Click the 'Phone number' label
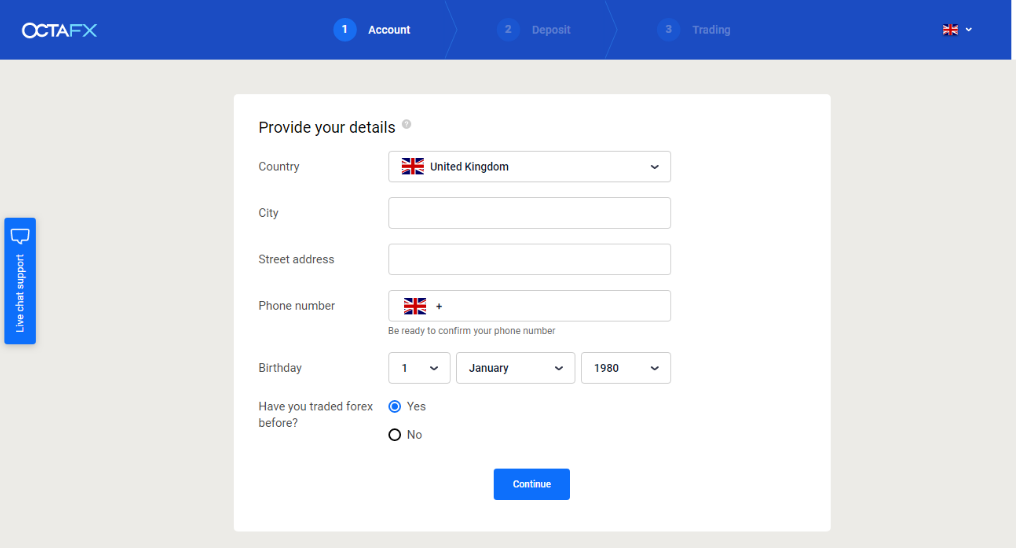1016x548 pixels. point(297,306)
